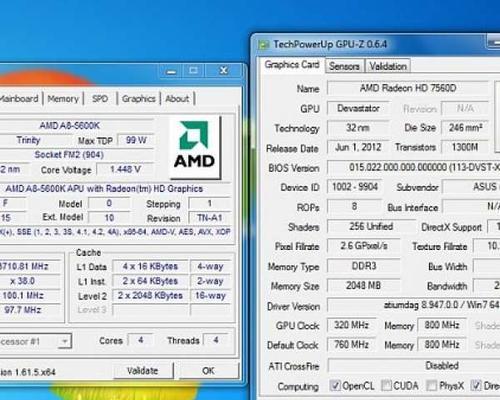This screenshot has width=500, height=400.
Task: Click the AMD logo in CPU-Z
Action: tap(195, 147)
